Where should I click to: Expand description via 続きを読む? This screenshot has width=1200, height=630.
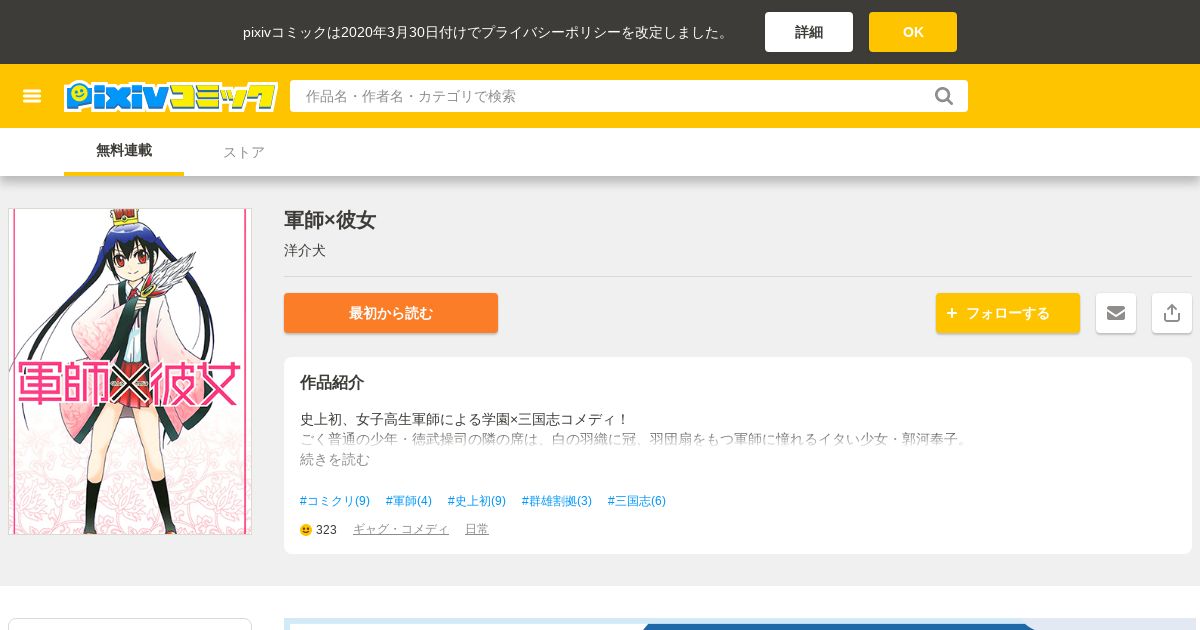(335, 459)
